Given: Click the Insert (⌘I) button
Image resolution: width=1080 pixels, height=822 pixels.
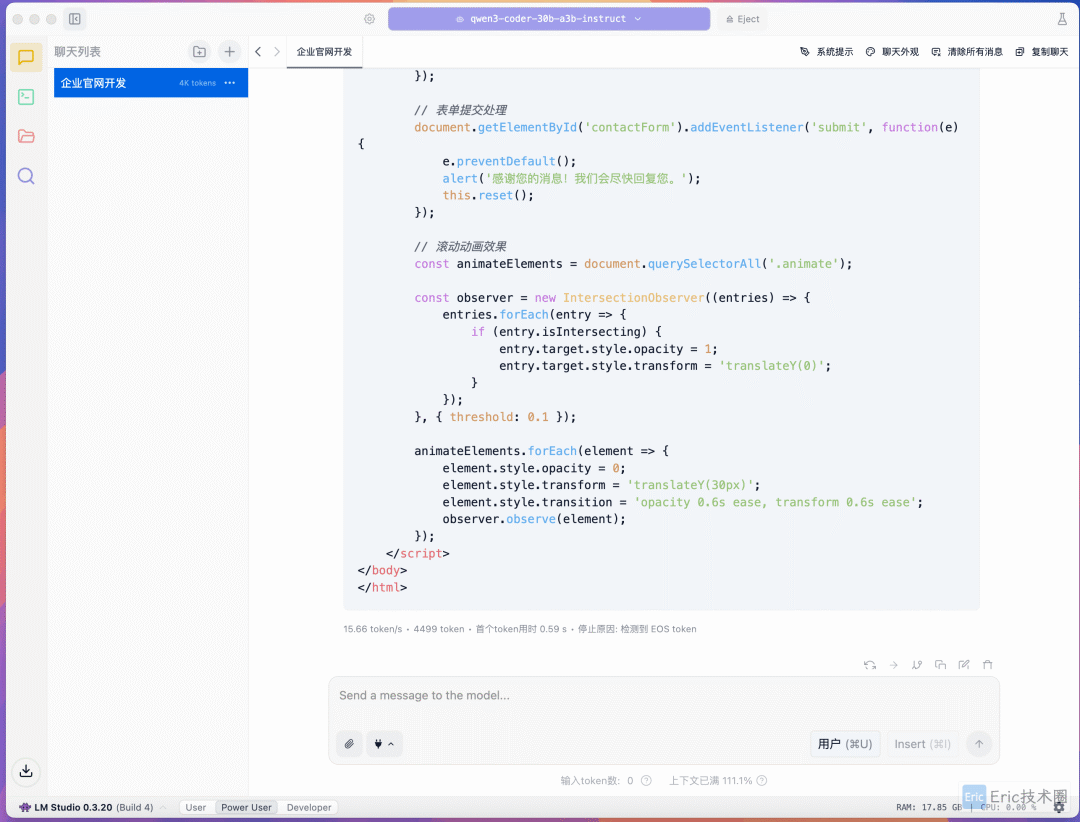Looking at the screenshot, I should [922, 744].
